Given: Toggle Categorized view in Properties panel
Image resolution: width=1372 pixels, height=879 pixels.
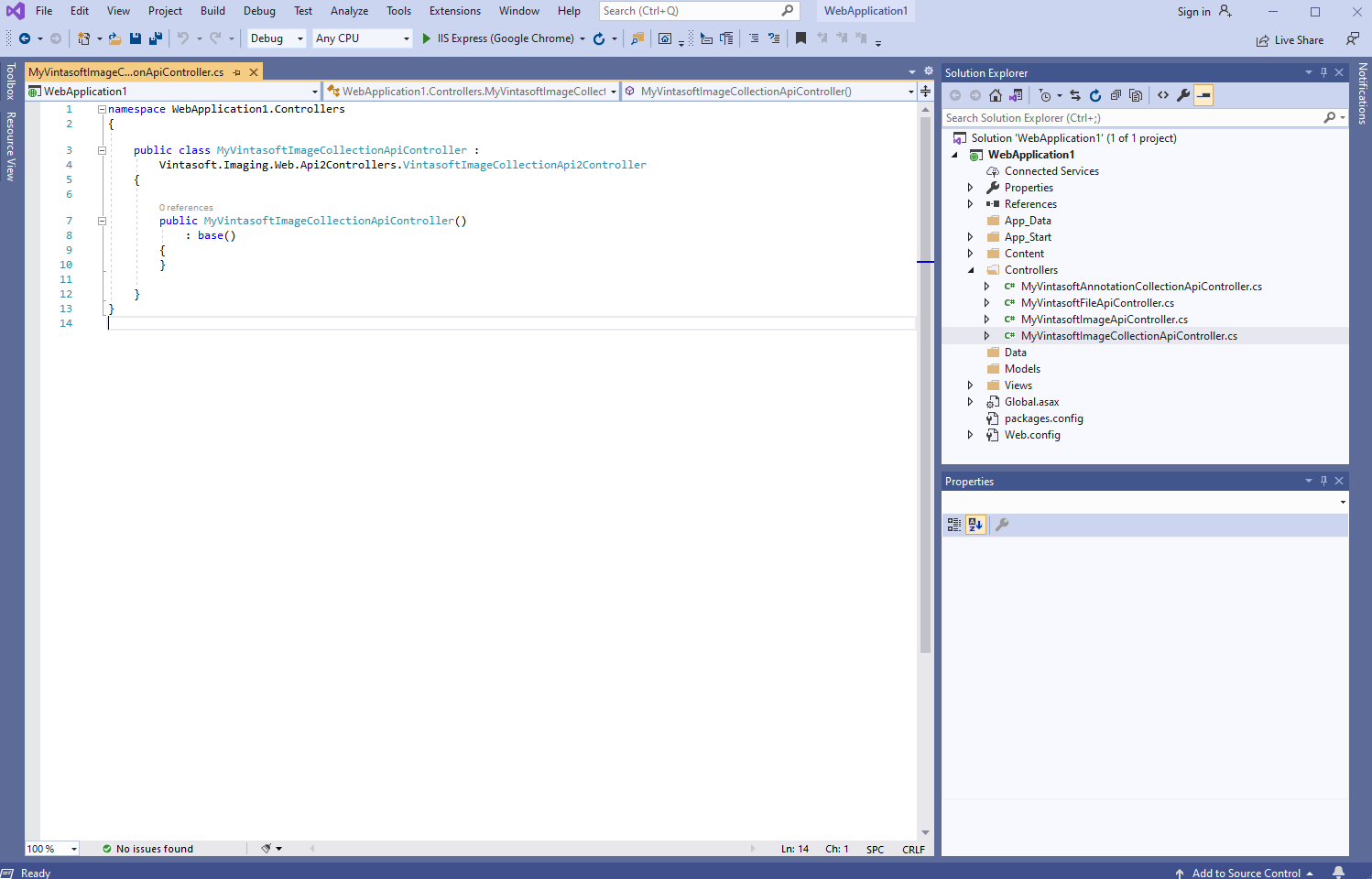Looking at the screenshot, I should pos(954,525).
